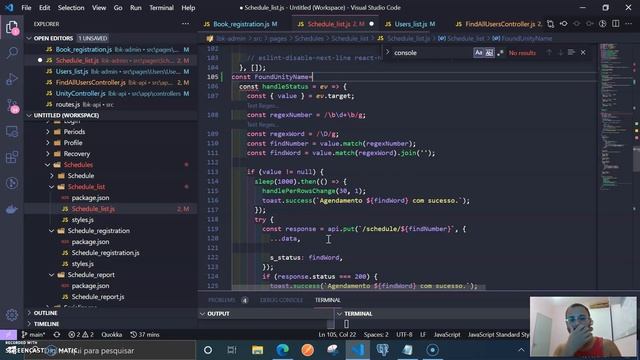Click synchronize changes icon in status bar
Image resolution: width=640 pixels, height=360 pixels.
click(57, 334)
